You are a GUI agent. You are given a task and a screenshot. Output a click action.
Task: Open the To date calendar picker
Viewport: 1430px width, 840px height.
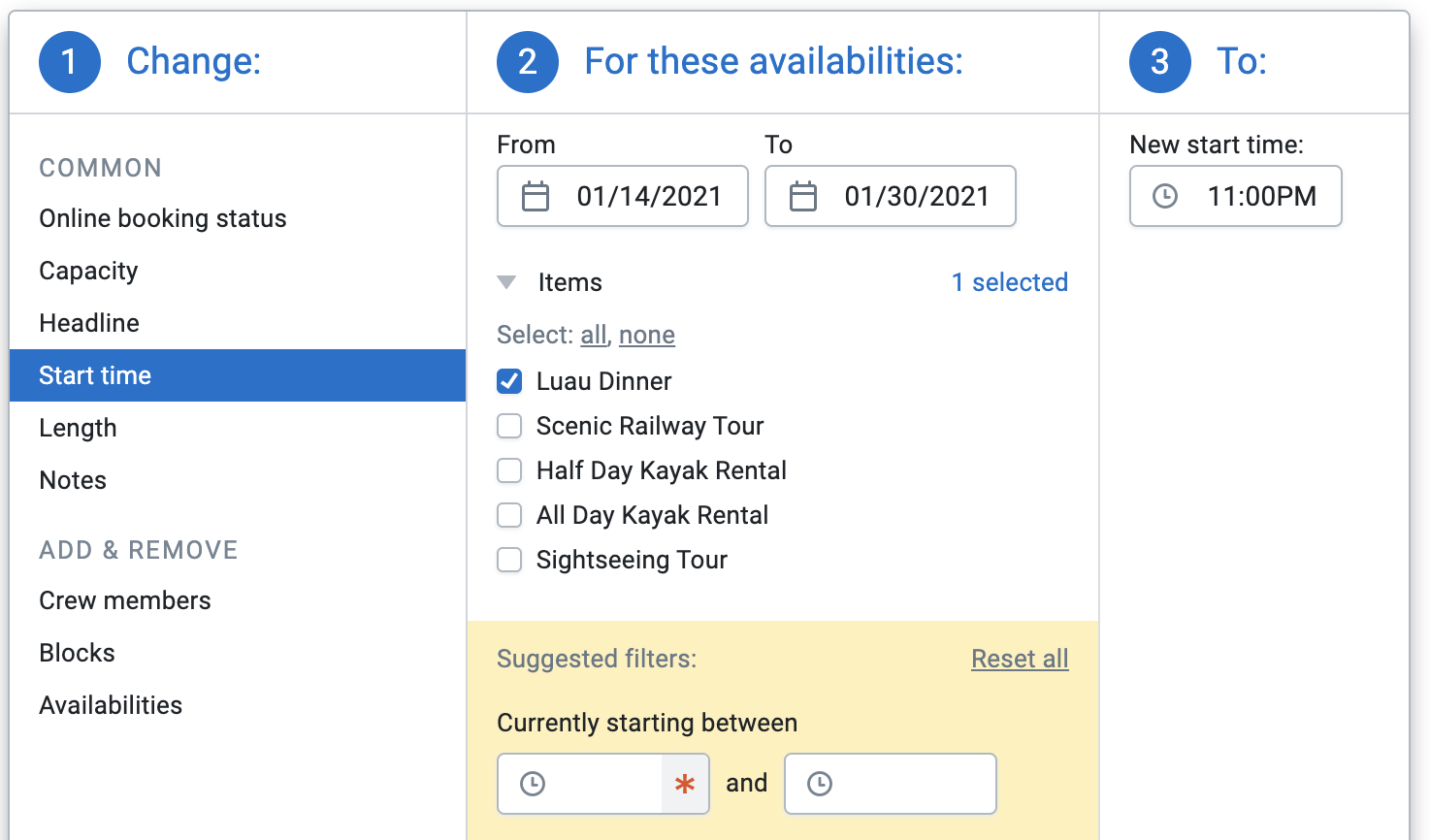802,196
